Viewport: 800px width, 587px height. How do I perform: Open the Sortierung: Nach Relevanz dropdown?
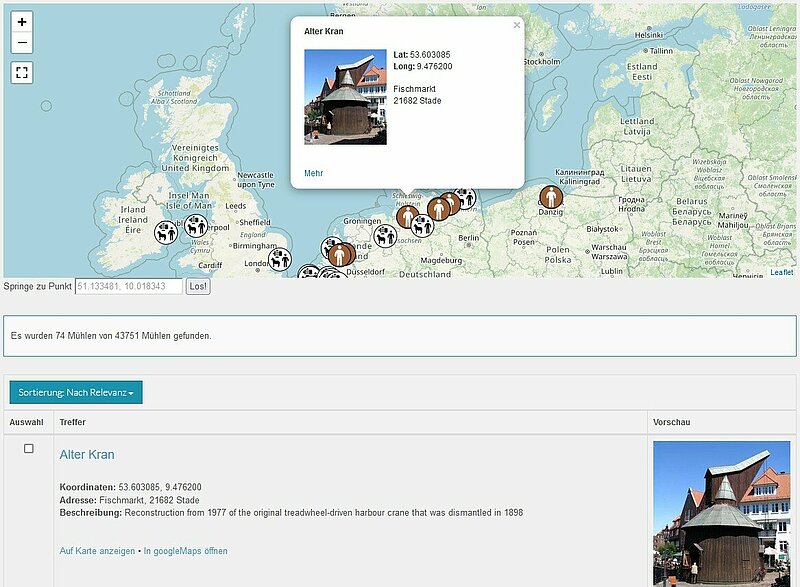coord(76,392)
